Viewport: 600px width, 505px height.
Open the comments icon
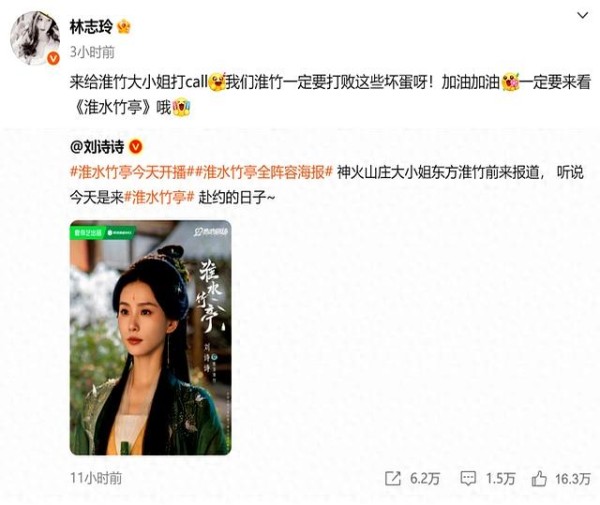[468, 478]
